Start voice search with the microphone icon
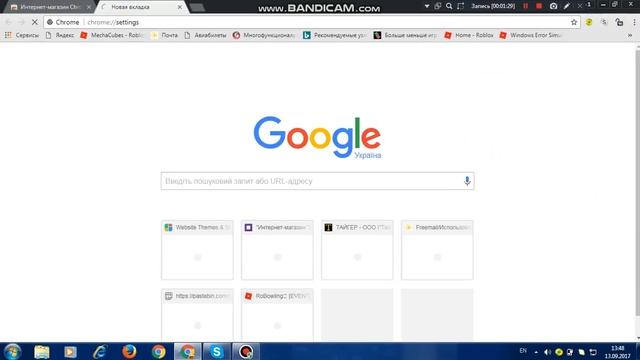Image resolution: width=640 pixels, height=360 pixels. click(467, 181)
